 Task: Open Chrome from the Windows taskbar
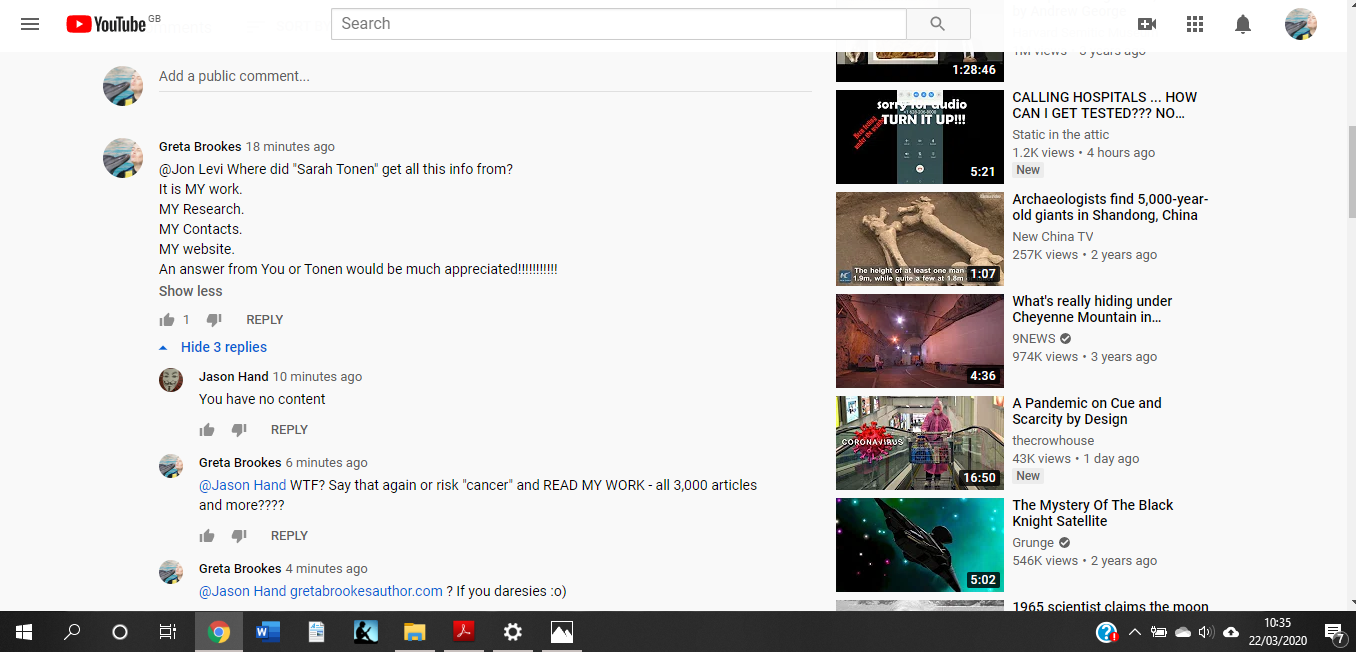219,632
